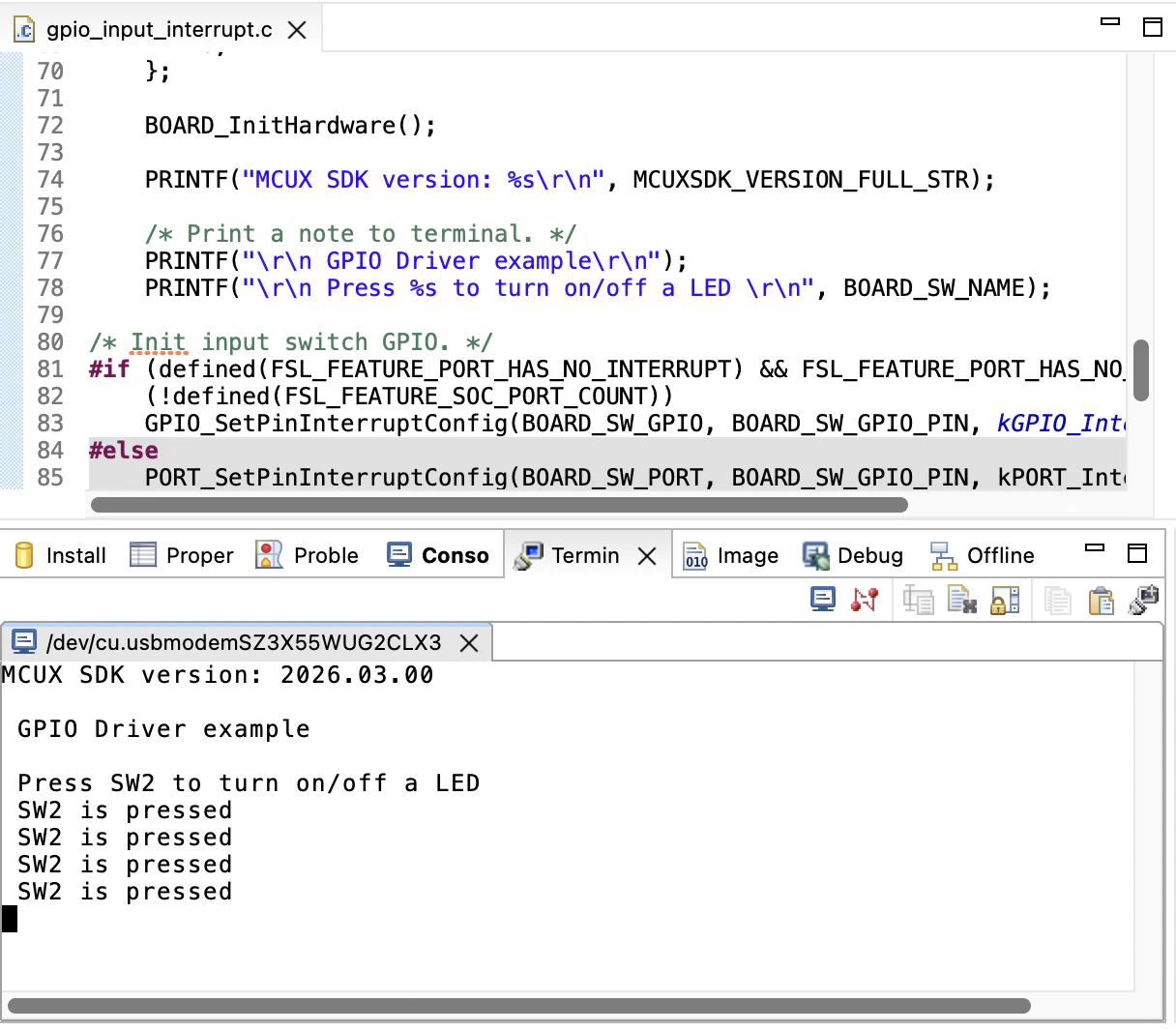Click the terminal horizontal scrollbar
This screenshot has width=1176, height=1031.
(x=519, y=1006)
